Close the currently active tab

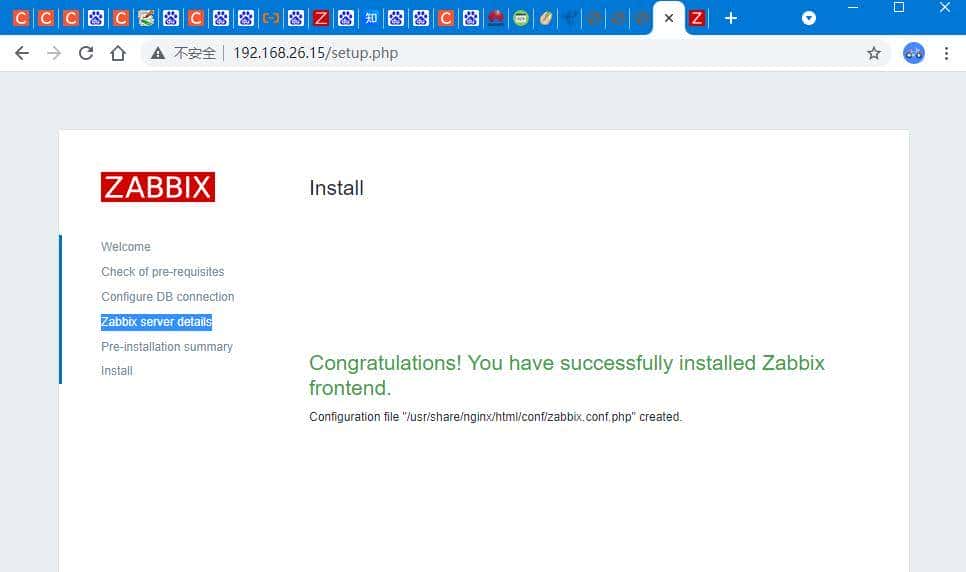[x=669, y=18]
